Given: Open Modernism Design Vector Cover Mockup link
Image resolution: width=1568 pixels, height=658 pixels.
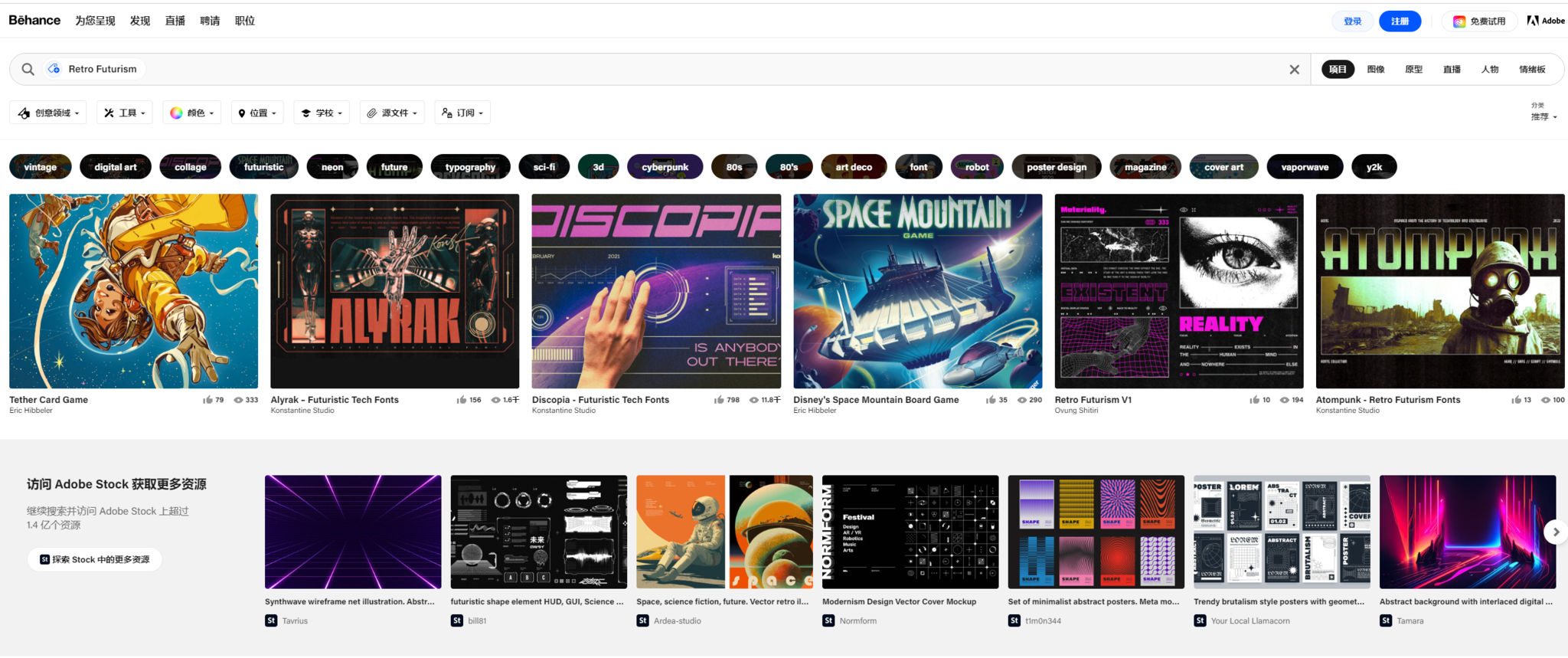Looking at the screenshot, I should click(899, 602).
